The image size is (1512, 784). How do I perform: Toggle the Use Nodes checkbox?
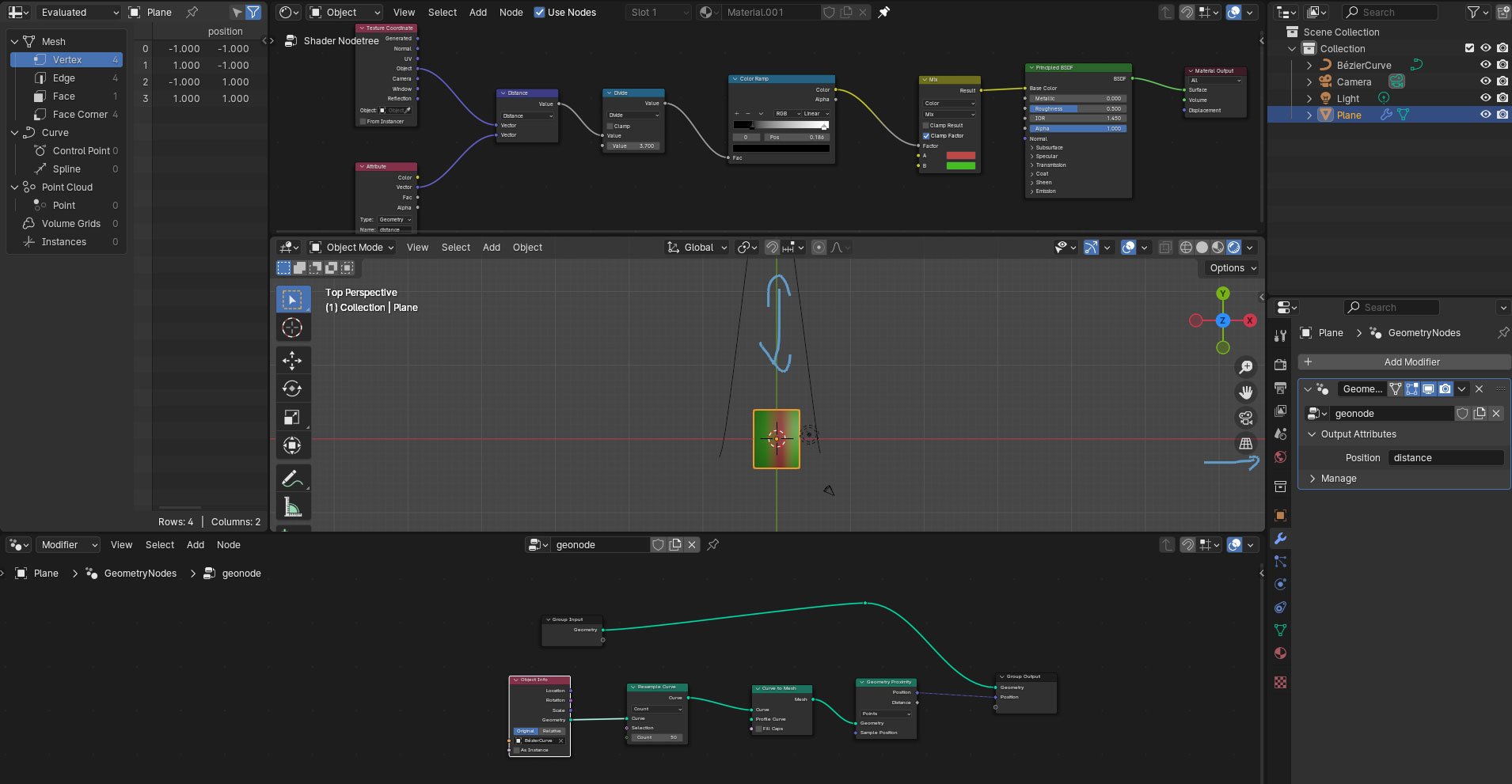(x=540, y=13)
